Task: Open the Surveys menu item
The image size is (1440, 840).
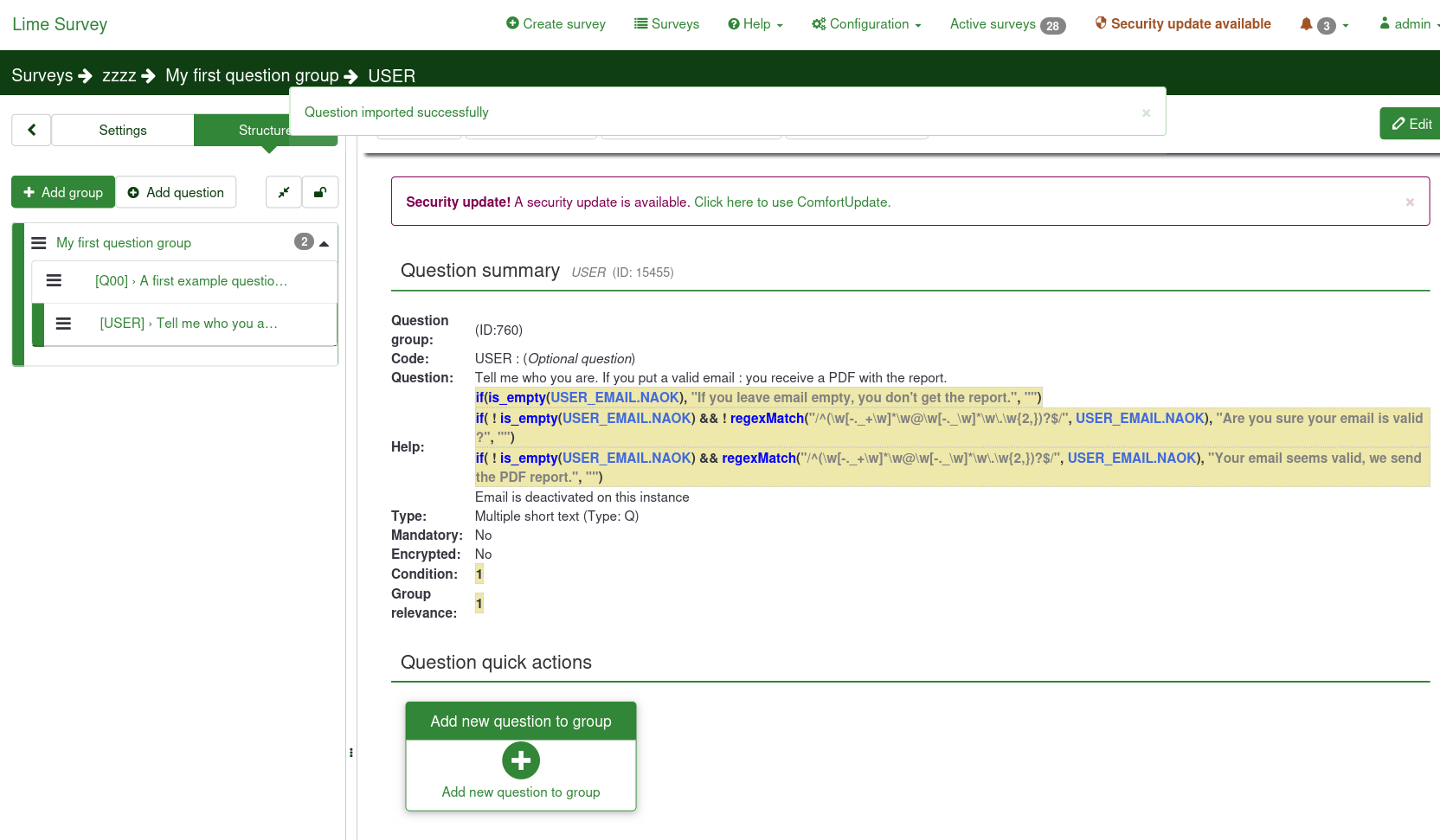Action: pos(666,24)
